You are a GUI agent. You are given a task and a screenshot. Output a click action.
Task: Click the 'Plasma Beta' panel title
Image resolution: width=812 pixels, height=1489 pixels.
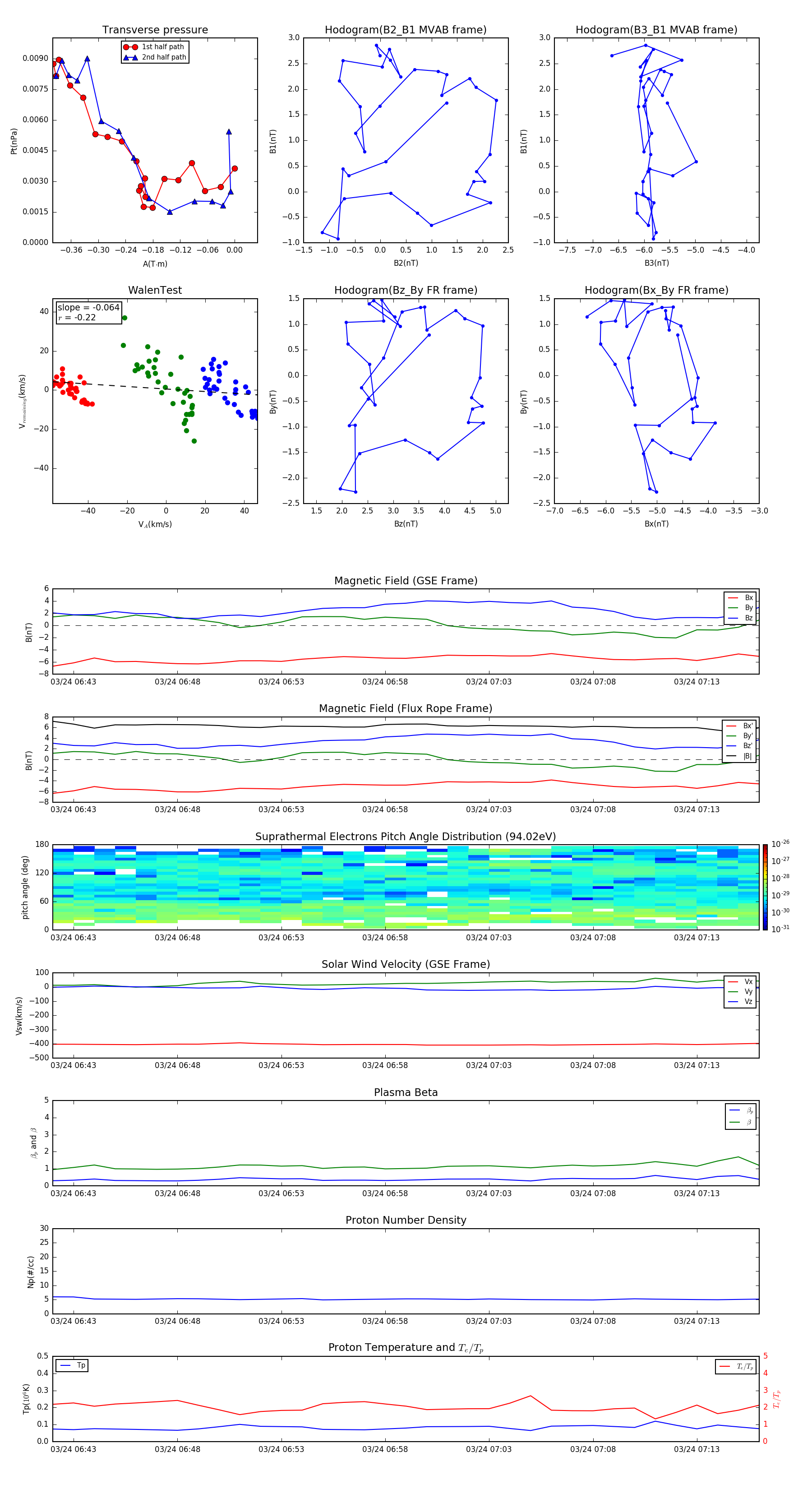coord(406,1092)
